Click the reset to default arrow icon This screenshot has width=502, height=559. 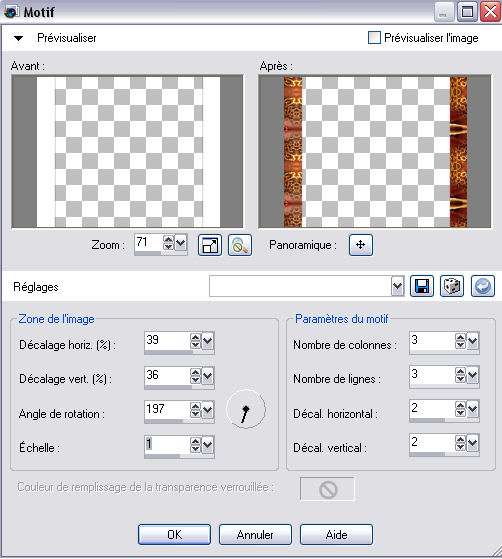[483, 286]
